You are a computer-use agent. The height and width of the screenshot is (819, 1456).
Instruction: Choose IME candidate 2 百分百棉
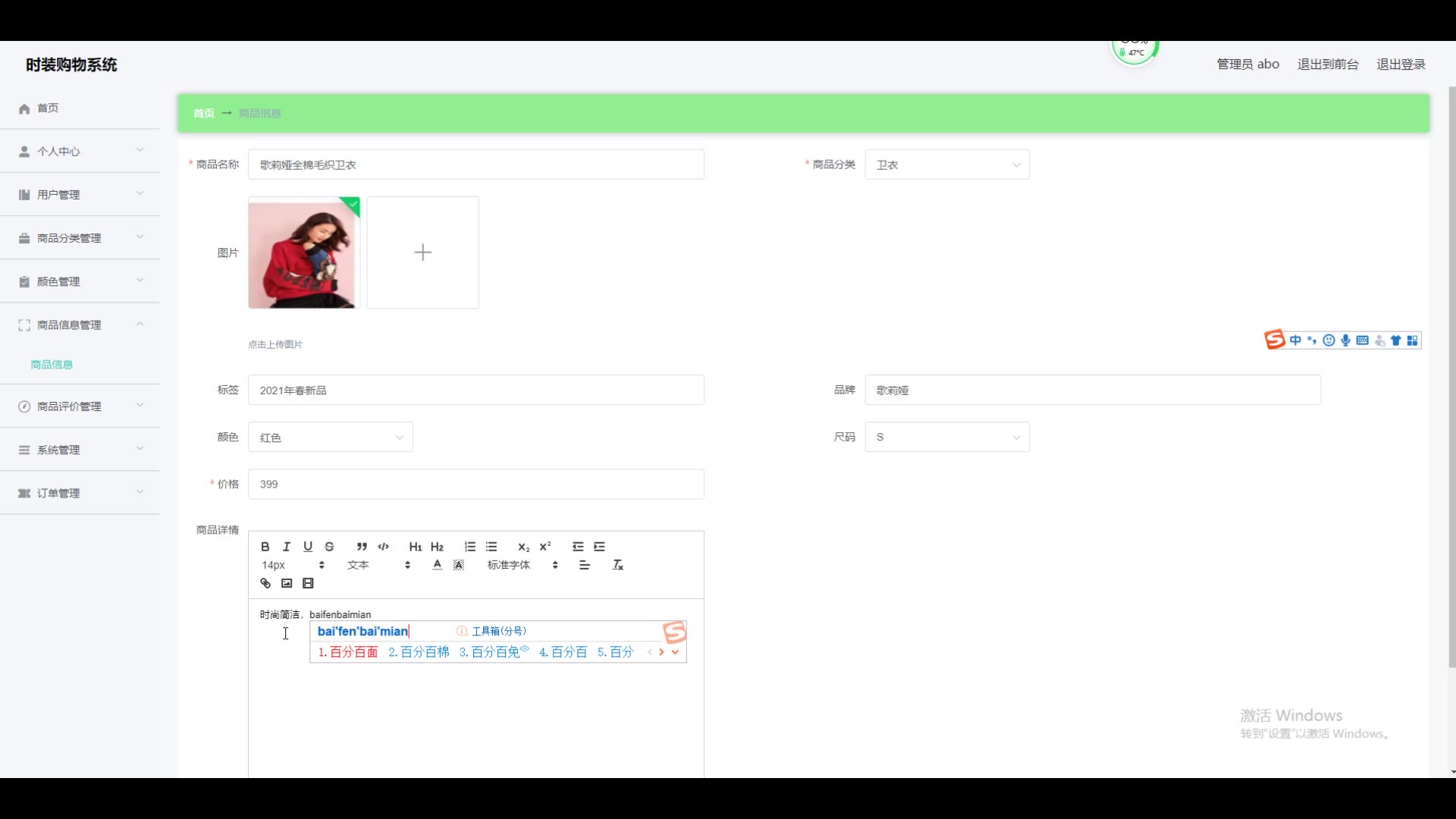(419, 652)
